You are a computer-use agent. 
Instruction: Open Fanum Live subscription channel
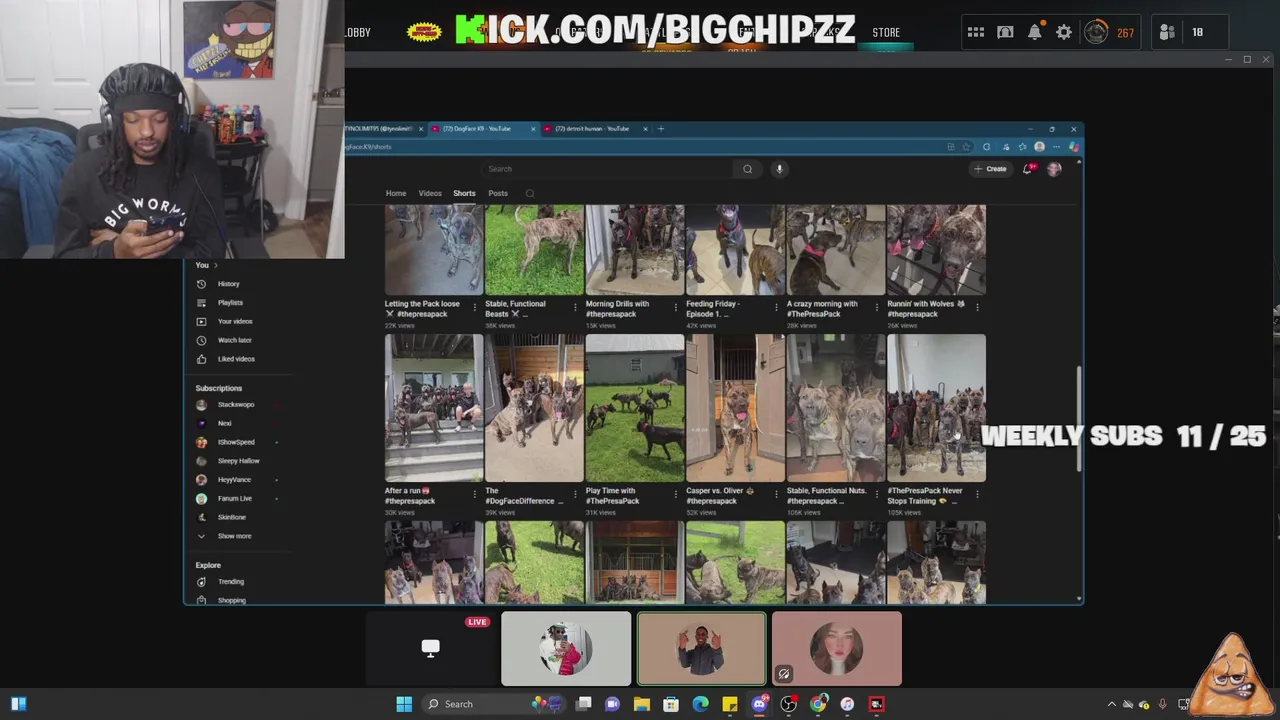point(235,498)
